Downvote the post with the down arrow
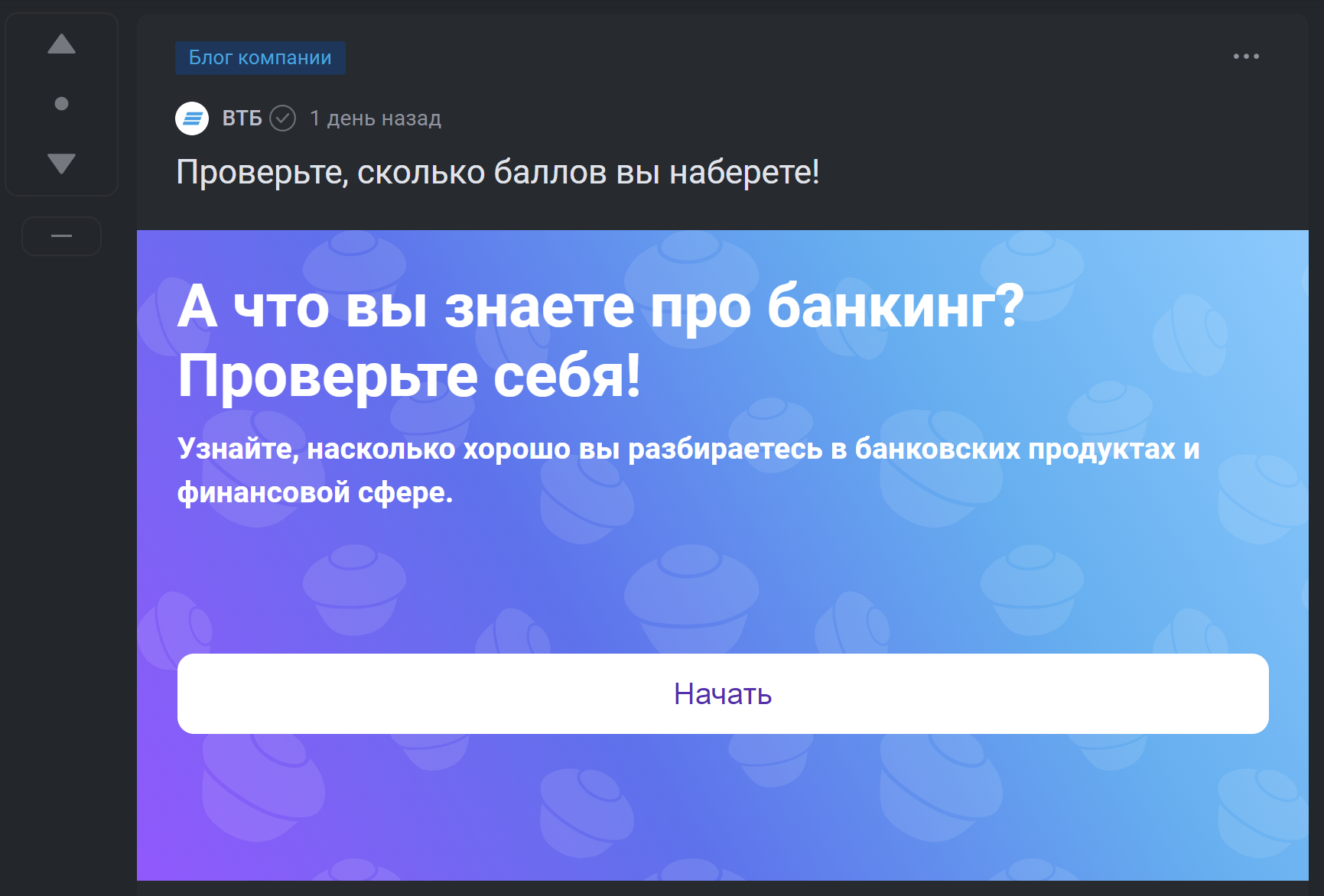Image resolution: width=1324 pixels, height=896 pixels. pos(61,163)
